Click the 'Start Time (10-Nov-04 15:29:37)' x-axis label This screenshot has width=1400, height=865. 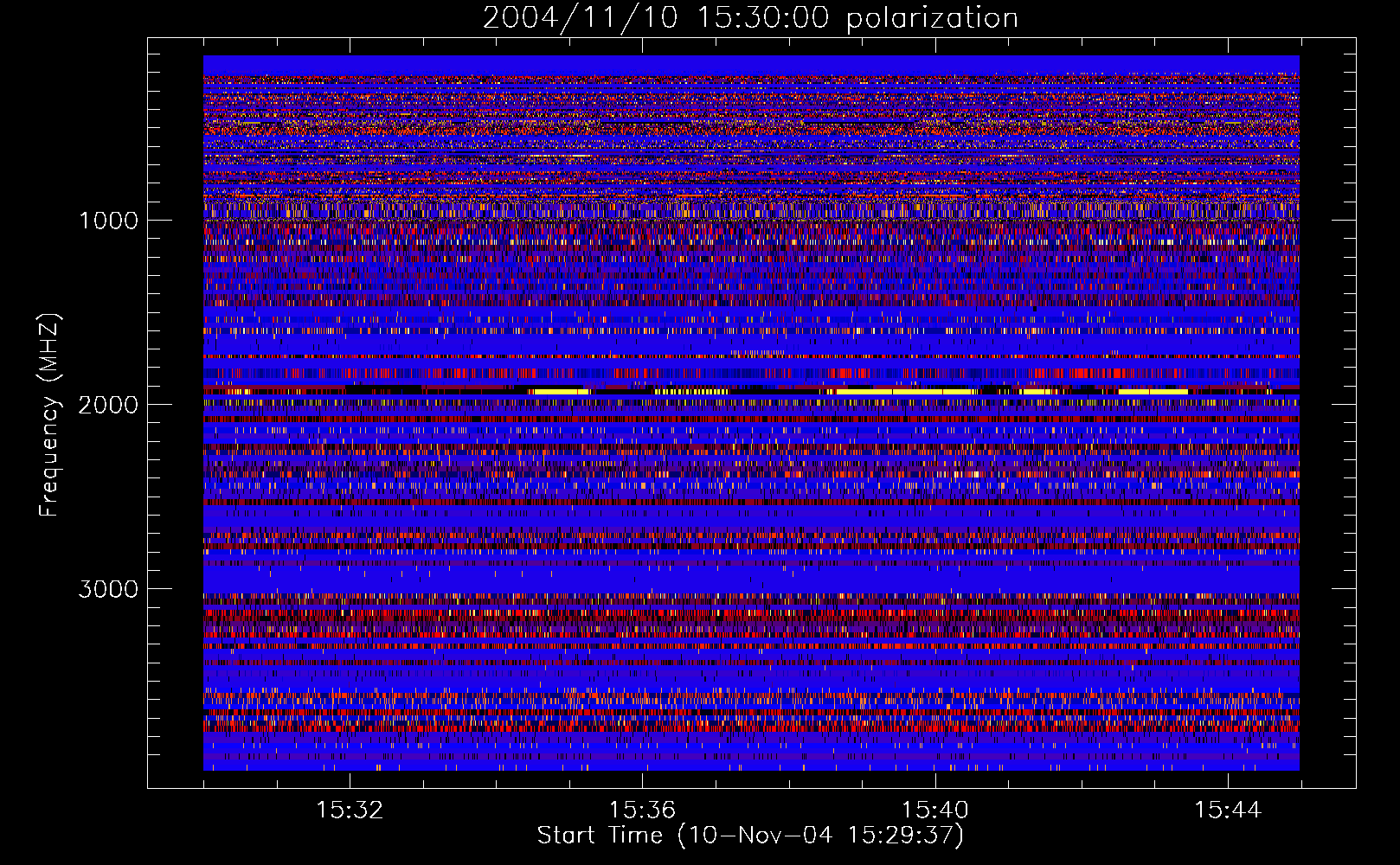tap(750, 836)
